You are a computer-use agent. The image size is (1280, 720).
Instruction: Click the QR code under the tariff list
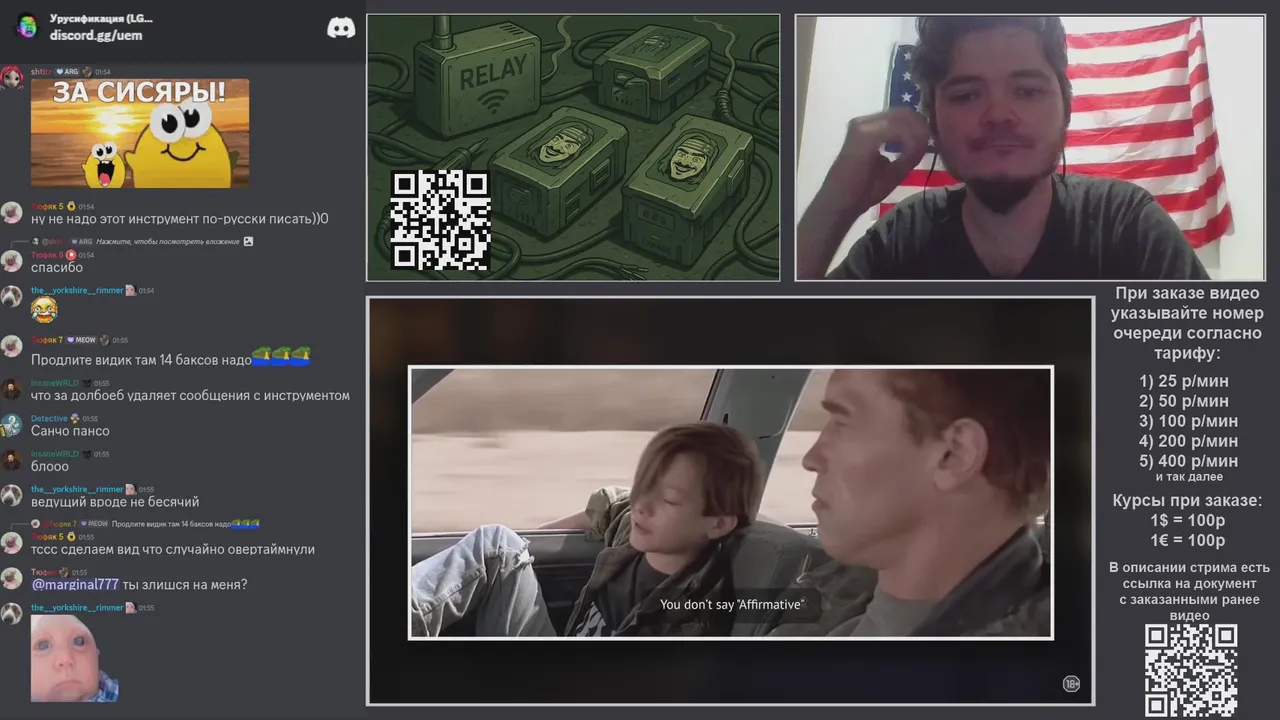tap(1191, 671)
